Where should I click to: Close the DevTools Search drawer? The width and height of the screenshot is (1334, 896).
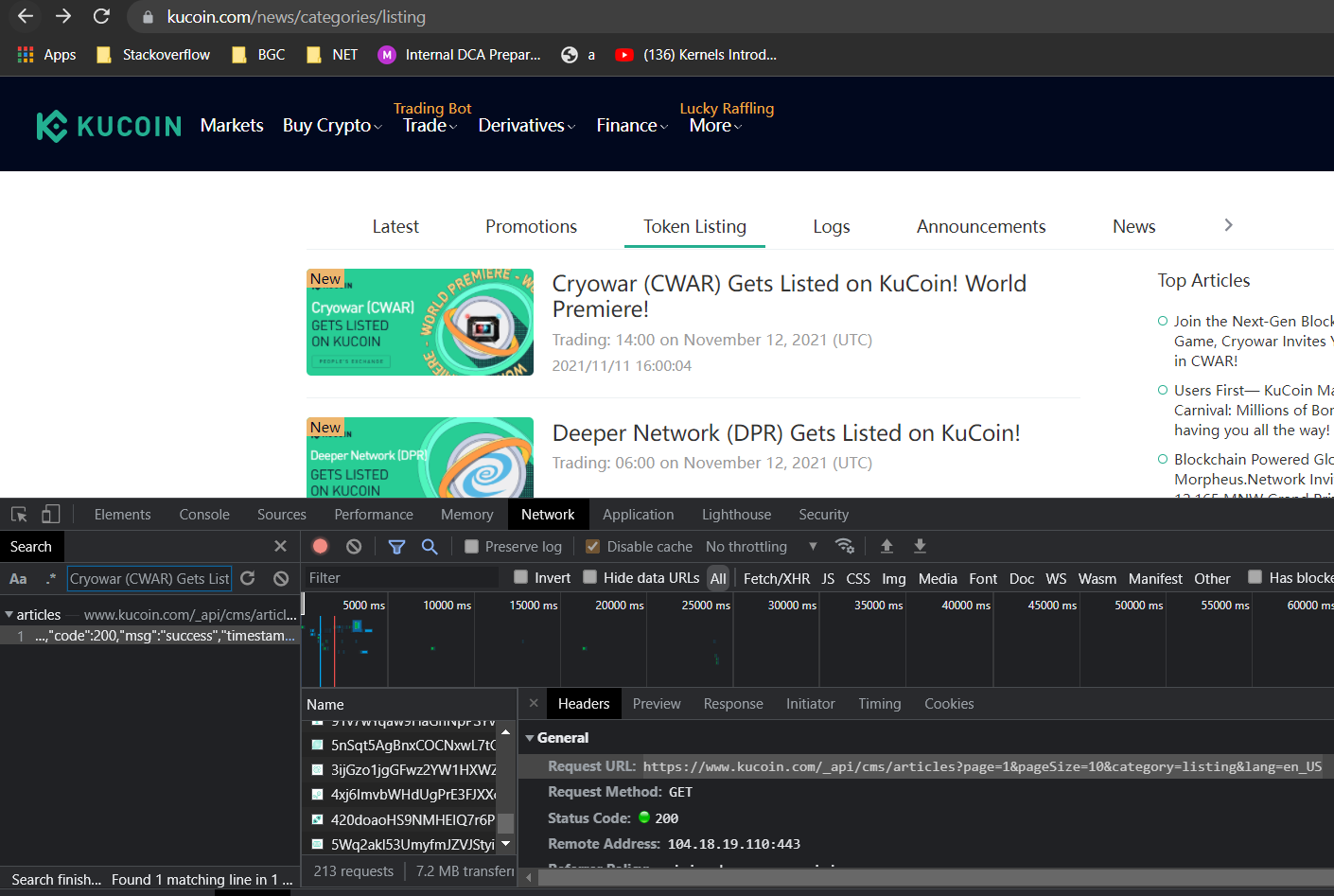click(280, 546)
